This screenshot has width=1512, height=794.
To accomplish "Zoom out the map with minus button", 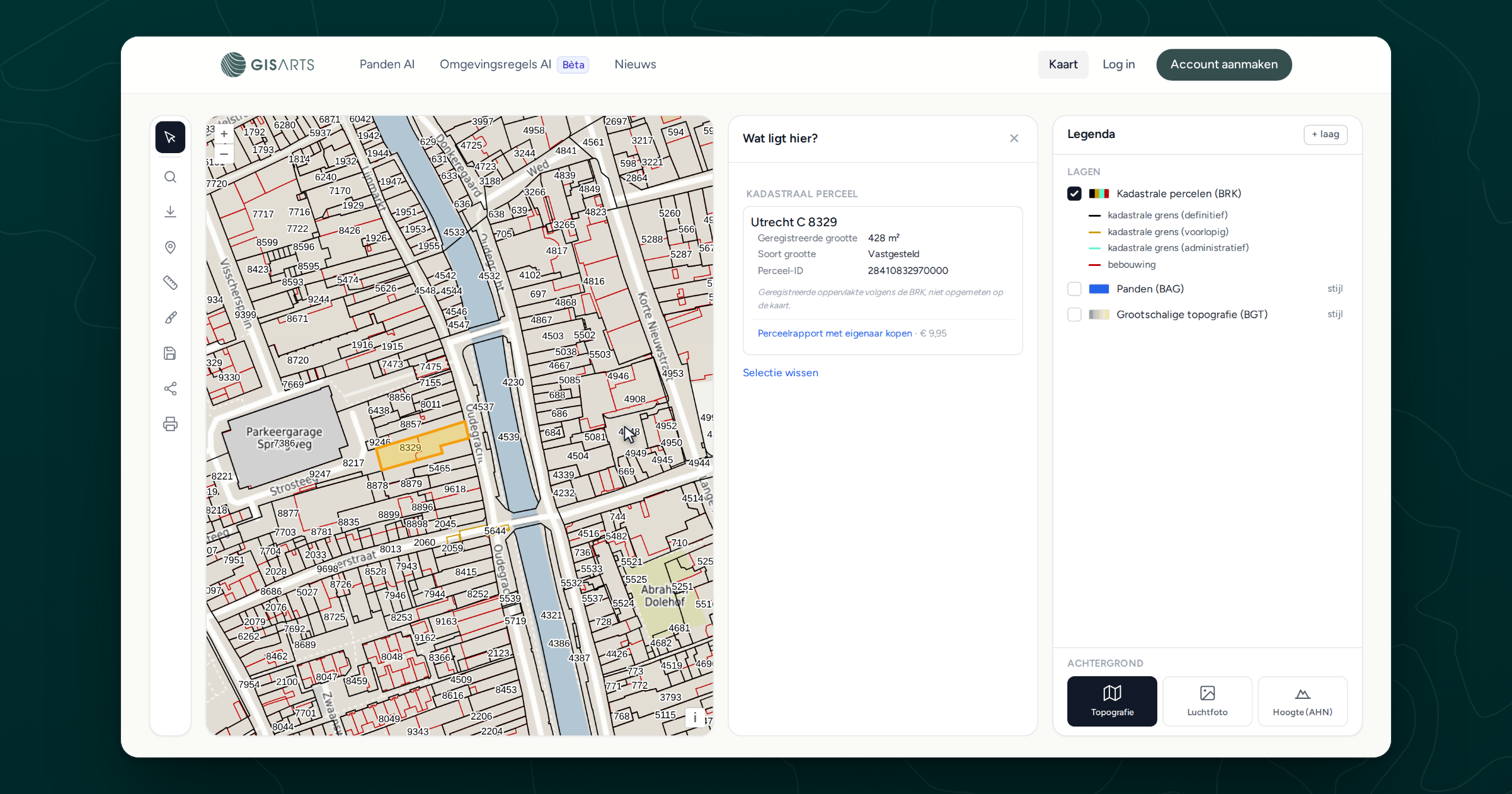I will pyautogui.click(x=224, y=154).
